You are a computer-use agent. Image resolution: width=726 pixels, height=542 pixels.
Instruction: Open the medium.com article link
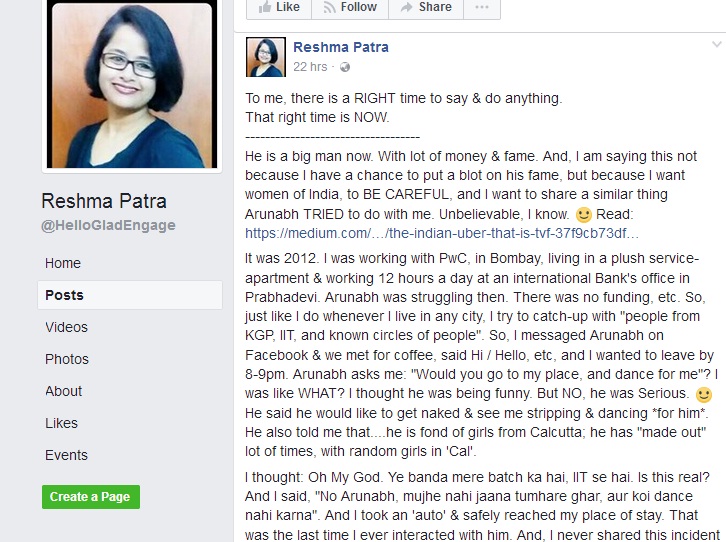click(x=442, y=233)
